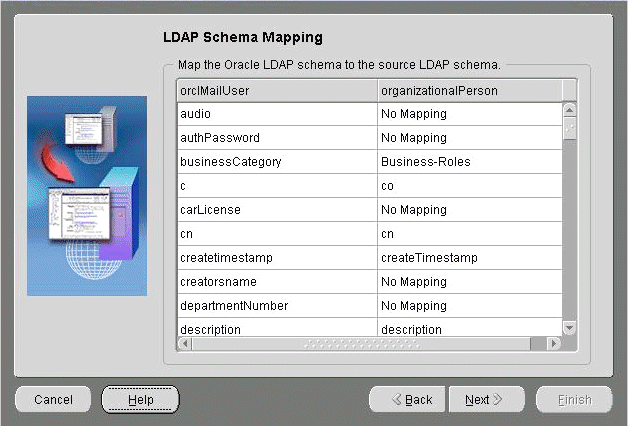Open mapping for creatorsname No Mapping
The height and width of the screenshot is (426, 628).
click(470, 282)
